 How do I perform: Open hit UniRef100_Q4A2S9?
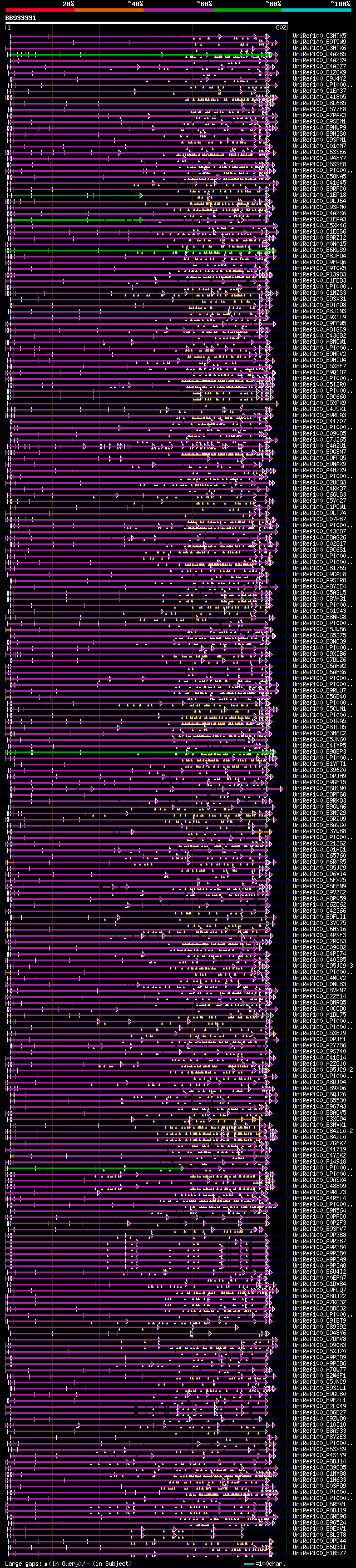(319, 60)
